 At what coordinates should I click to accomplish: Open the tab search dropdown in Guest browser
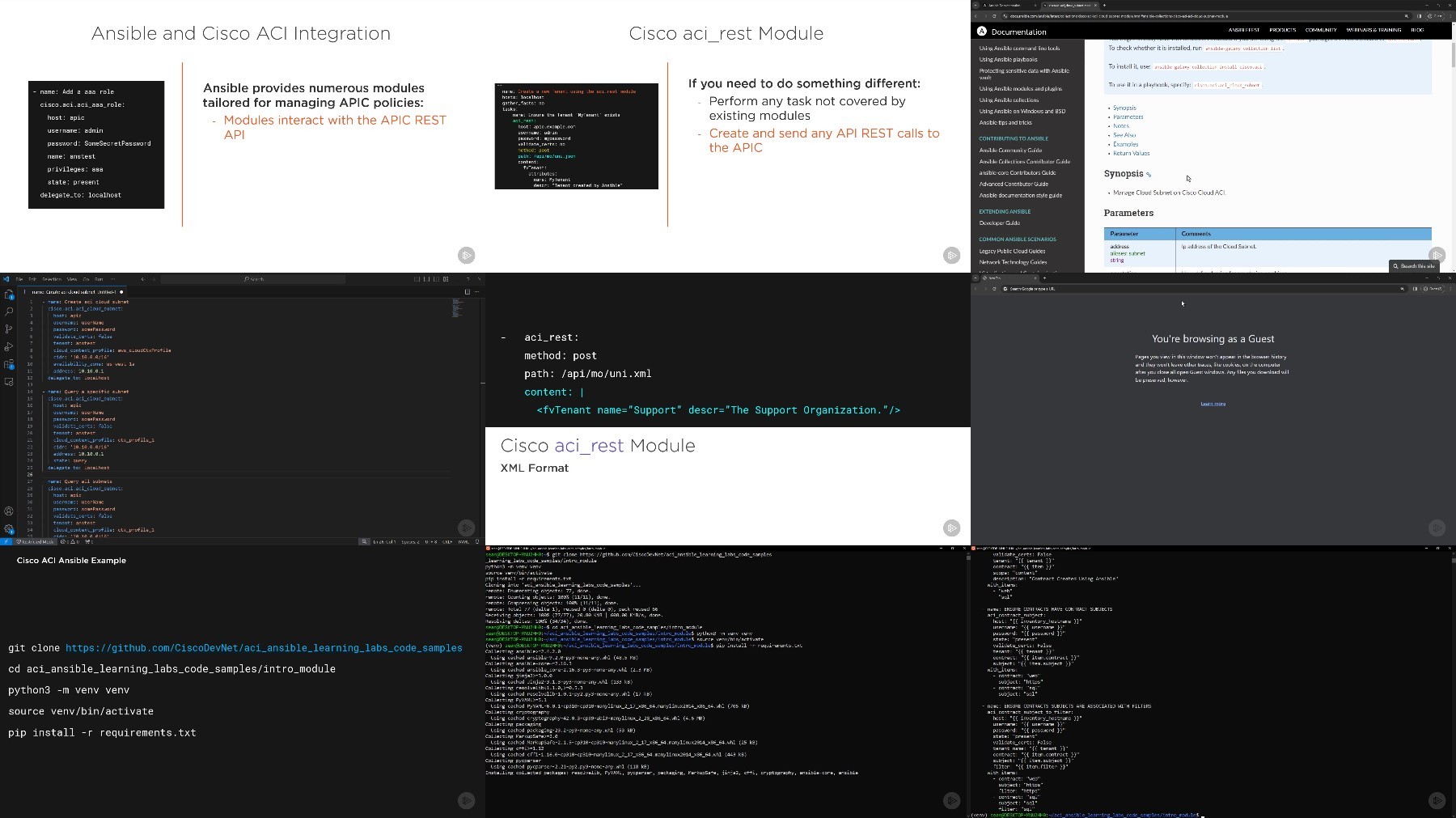[x=976, y=278]
